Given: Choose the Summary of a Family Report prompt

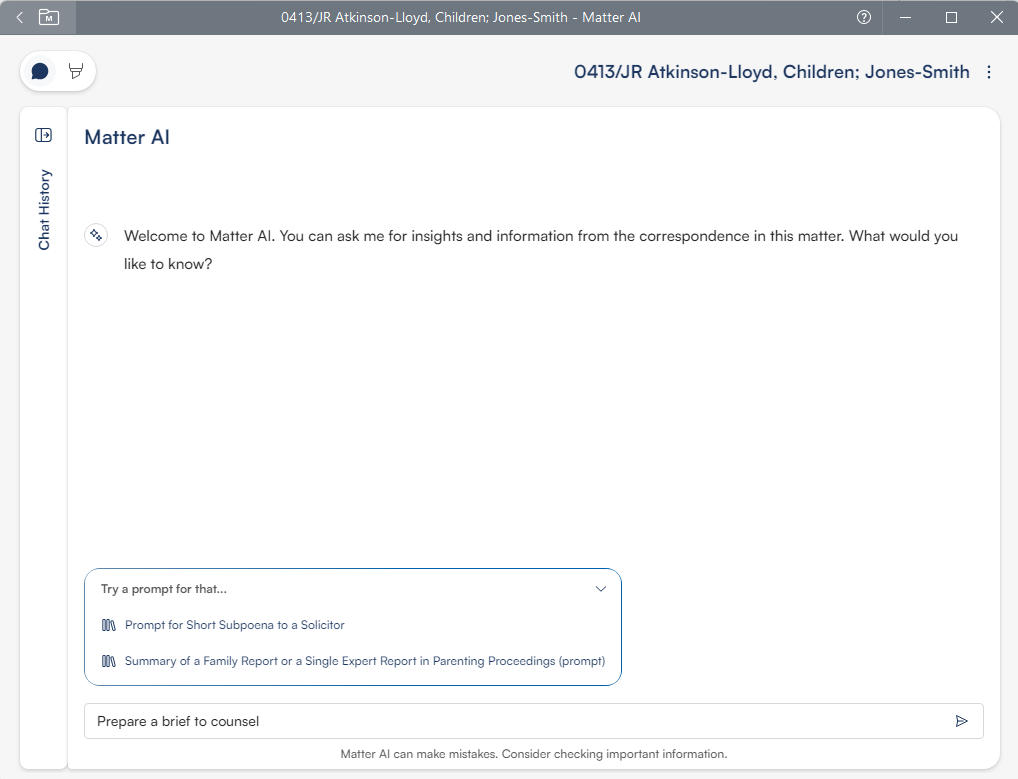Looking at the screenshot, I should tap(364, 661).
